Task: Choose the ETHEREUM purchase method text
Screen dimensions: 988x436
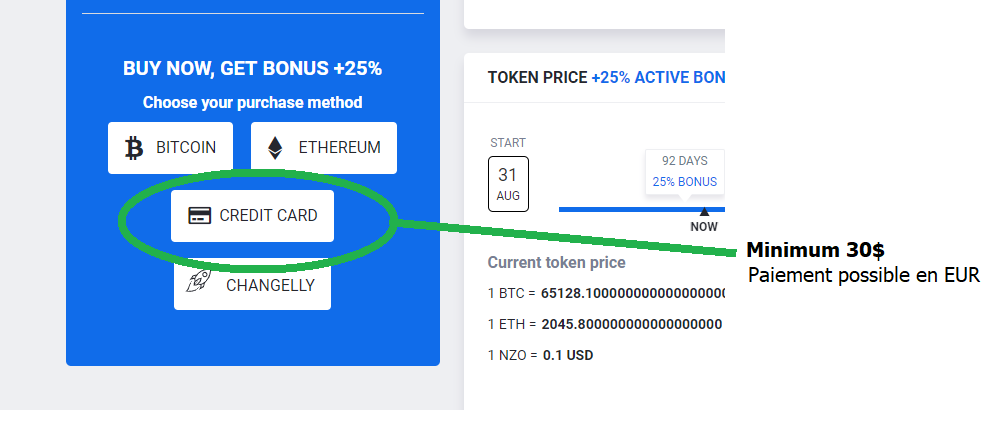Action: pyautogui.click(x=339, y=148)
